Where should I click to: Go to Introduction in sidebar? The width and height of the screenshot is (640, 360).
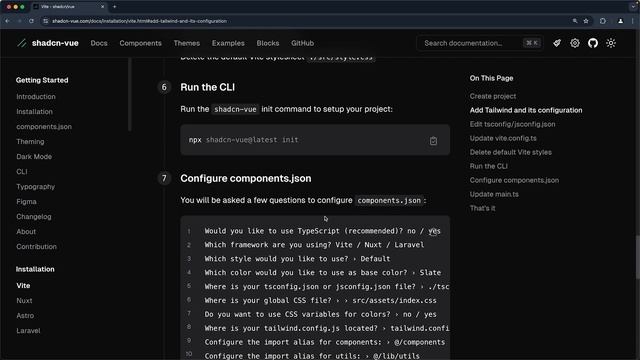36,97
